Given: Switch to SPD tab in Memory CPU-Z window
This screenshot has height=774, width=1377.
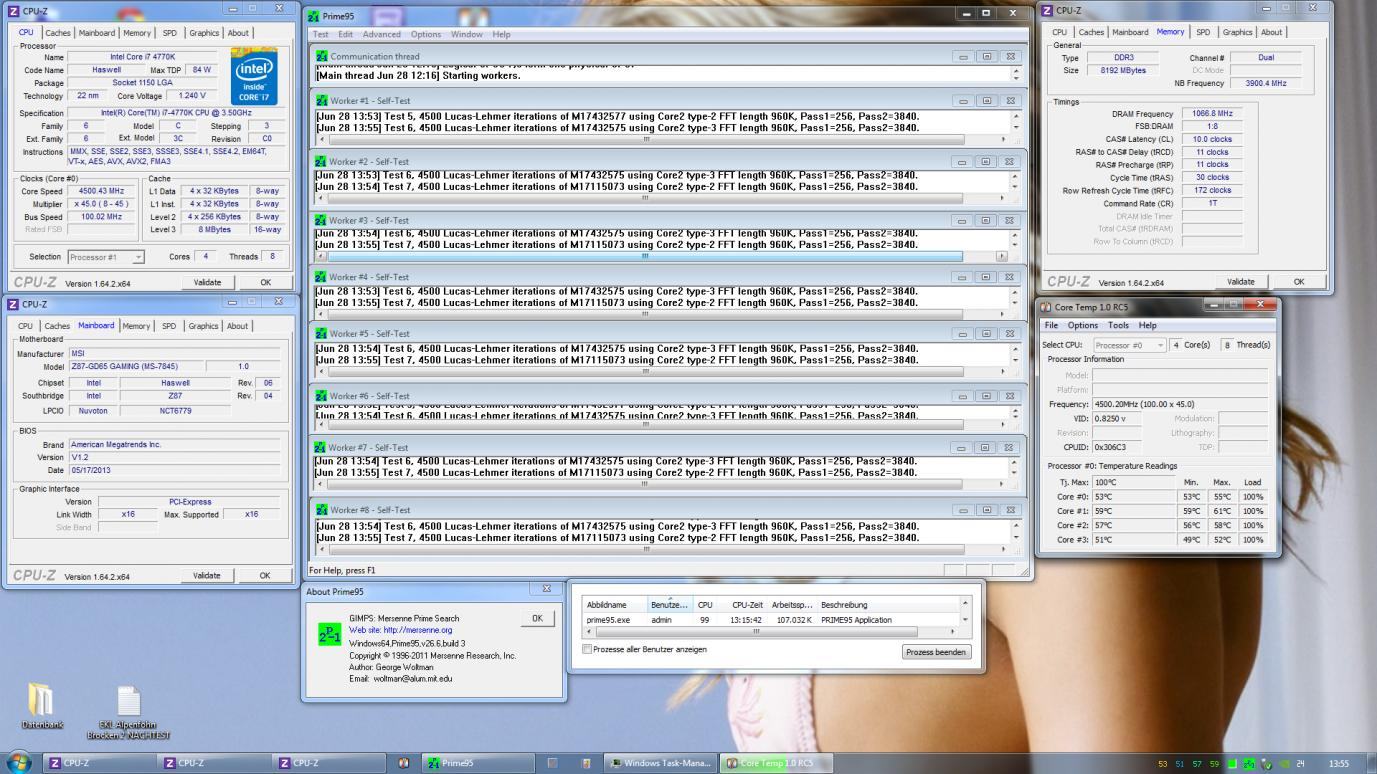Looking at the screenshot, I should click(x=1202, y=32).
